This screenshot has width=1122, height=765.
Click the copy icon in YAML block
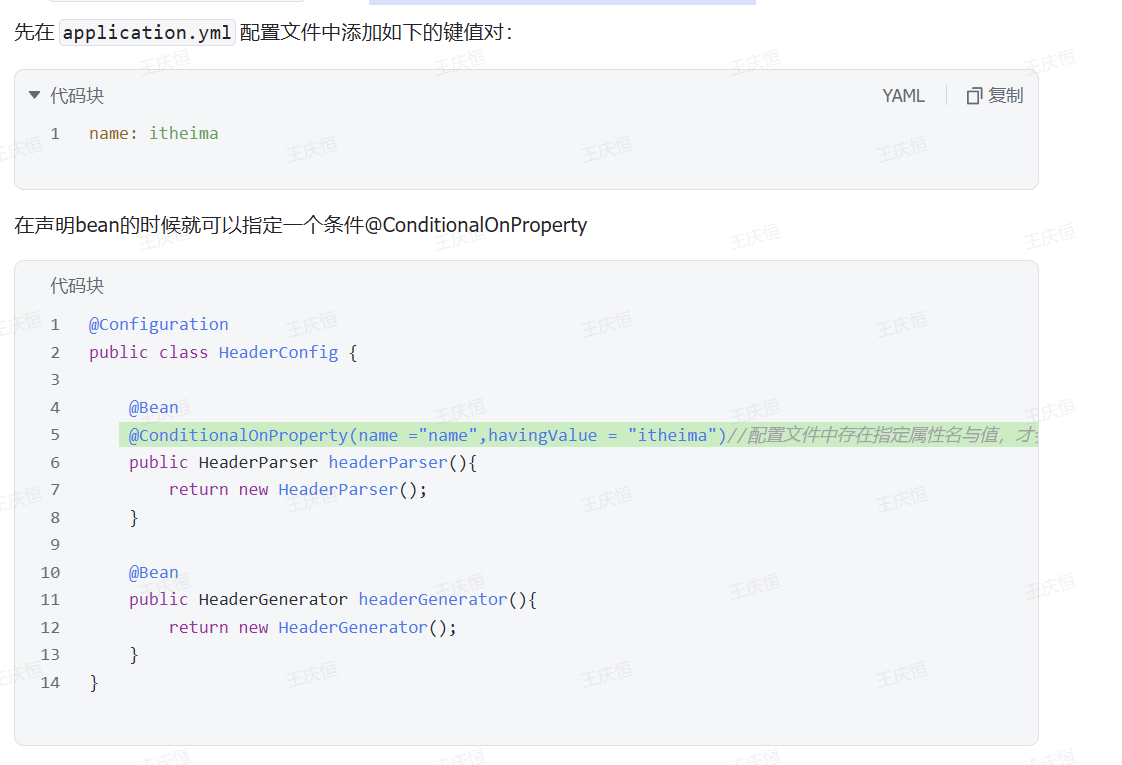[x=974, y=96]
